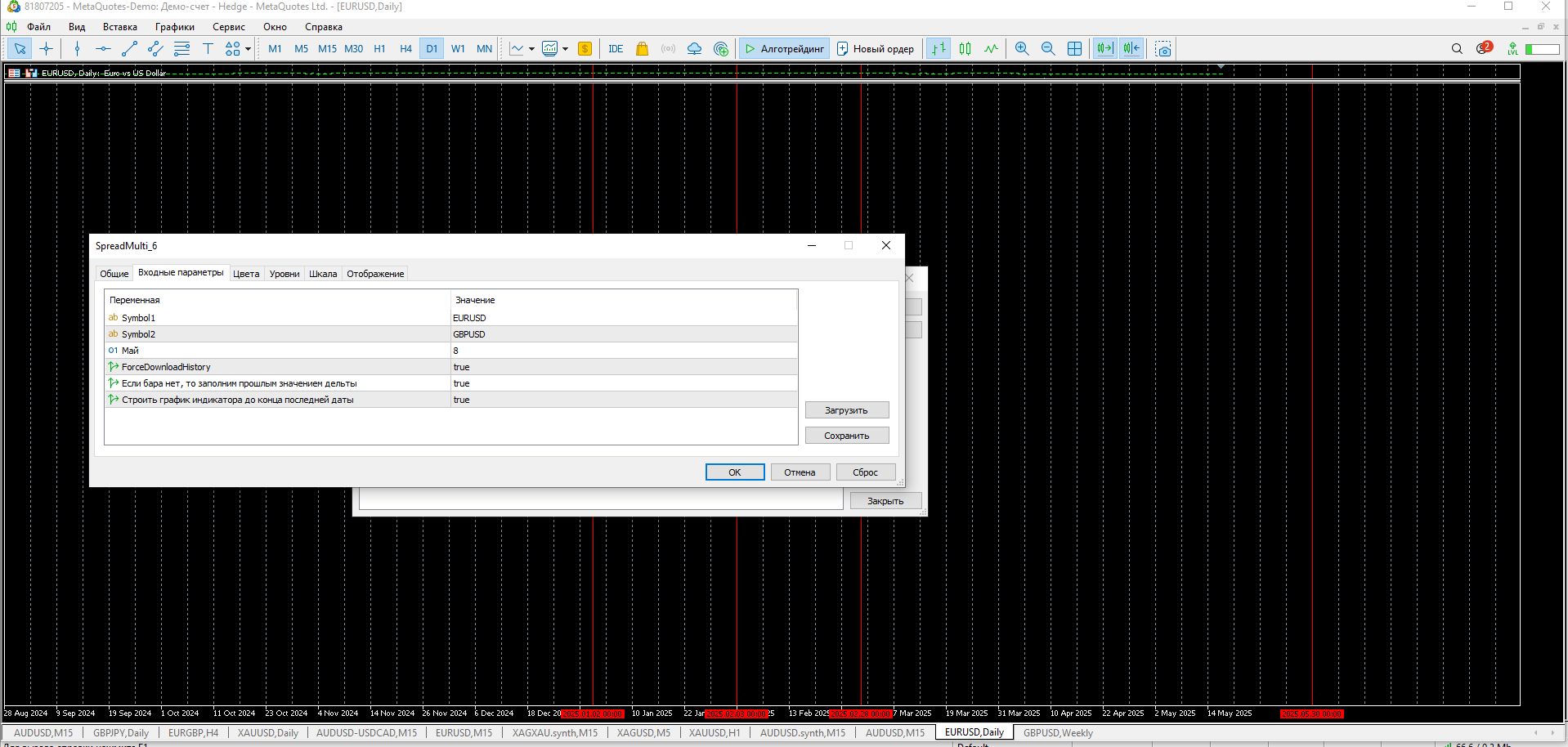Toggle chart shift from right edge
The image size is (1568, 747).
click(1131, 49)
